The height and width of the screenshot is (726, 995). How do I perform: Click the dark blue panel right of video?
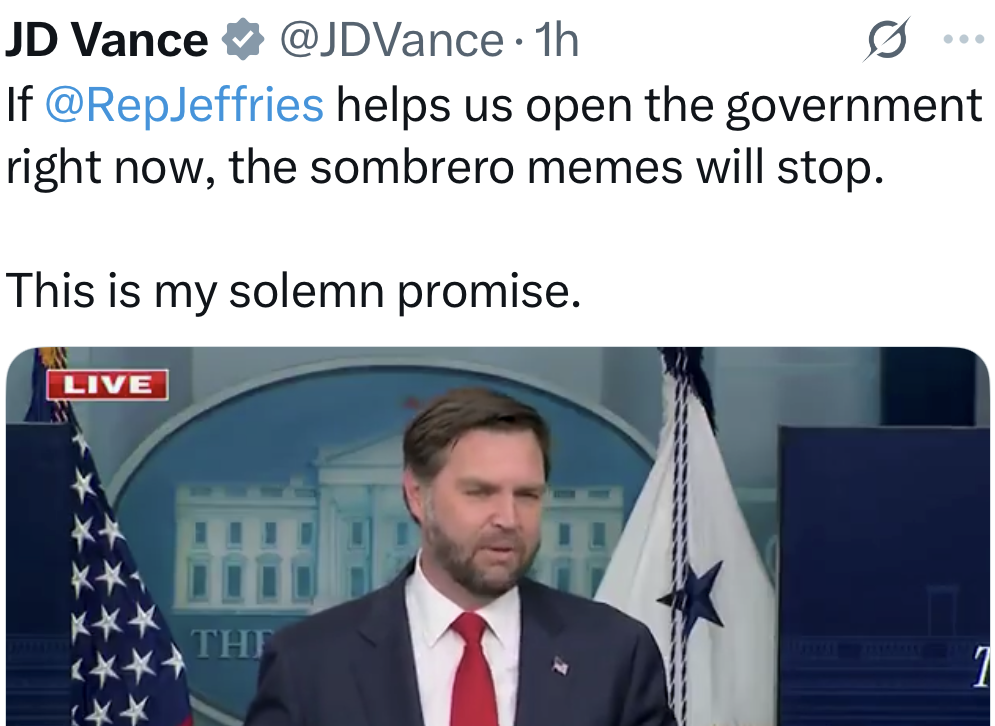[882, 560]
